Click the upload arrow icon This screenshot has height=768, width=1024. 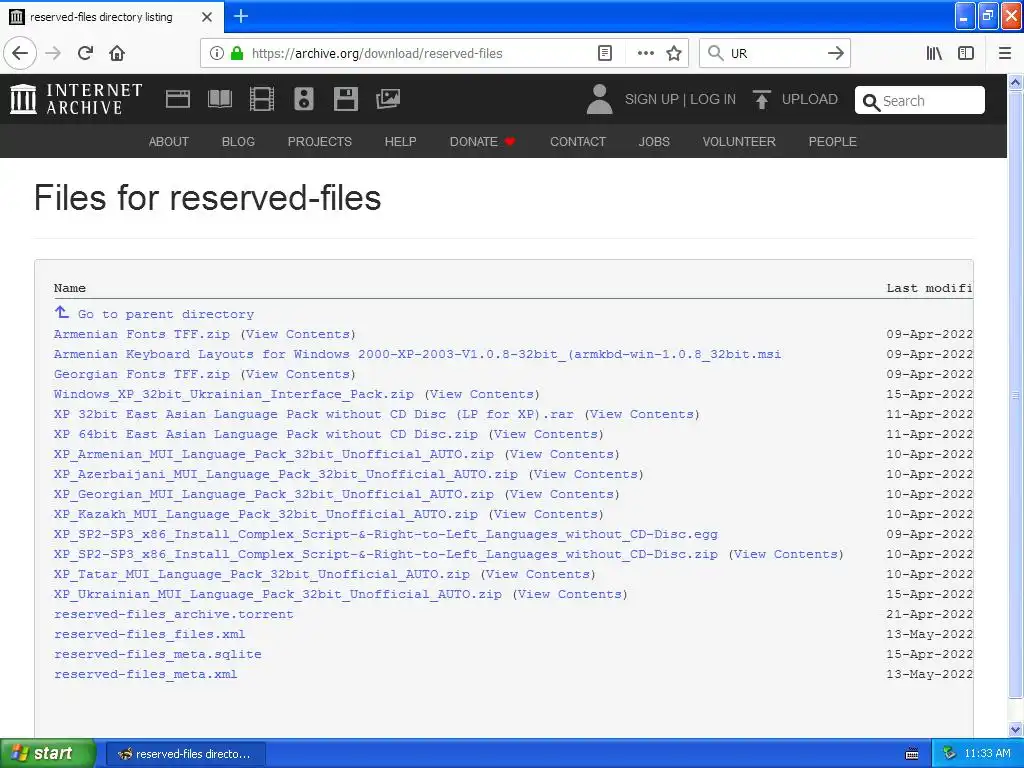click(x=761, y=99)
